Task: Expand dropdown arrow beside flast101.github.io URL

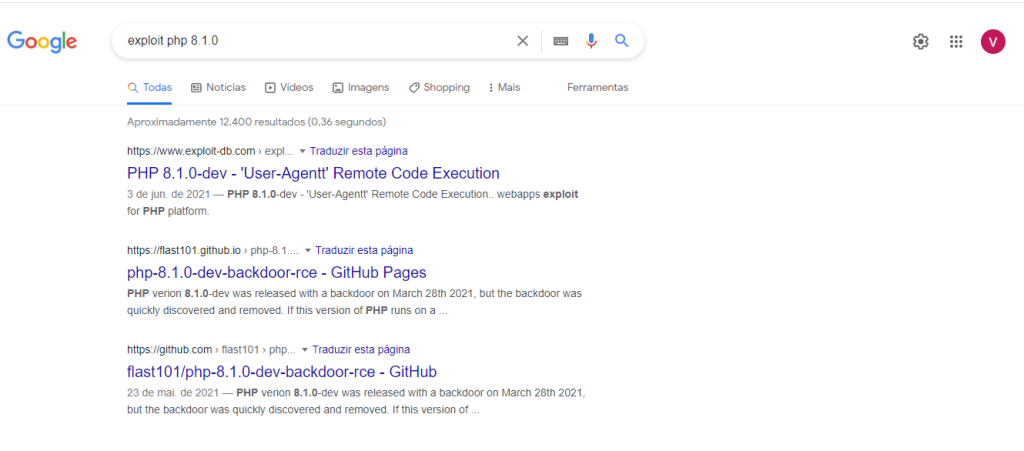Action: coord(308,250)
